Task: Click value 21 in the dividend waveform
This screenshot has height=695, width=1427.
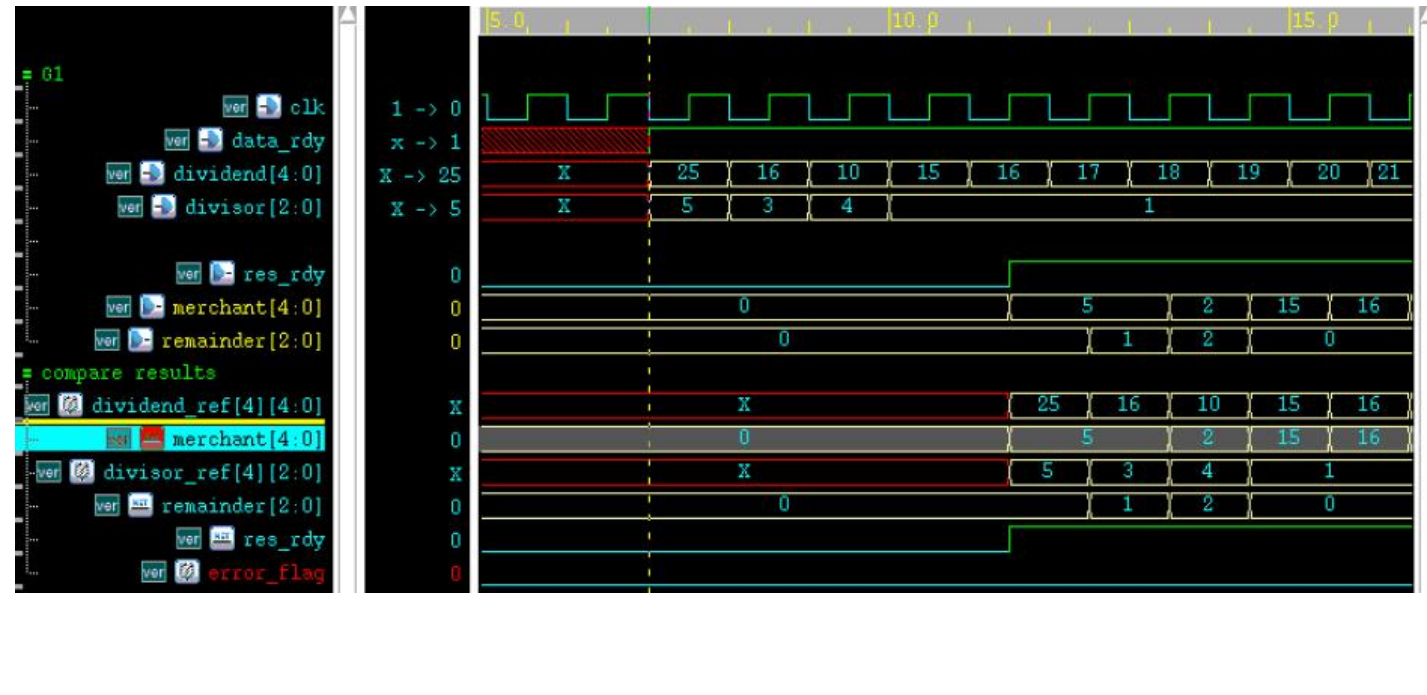Action: pyautogui.click(x=1388, y=172)
